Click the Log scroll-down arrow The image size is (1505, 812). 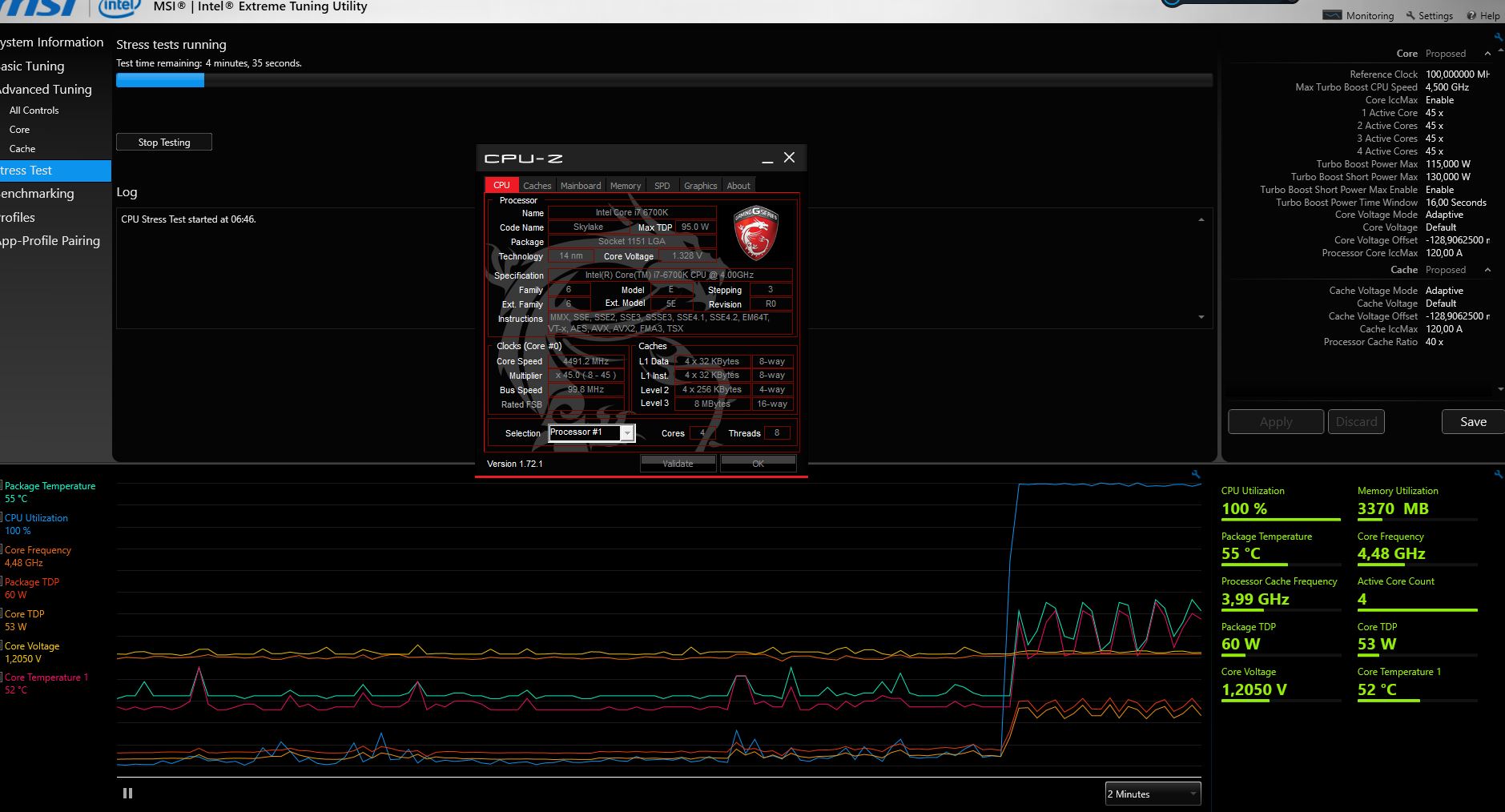1201,317
